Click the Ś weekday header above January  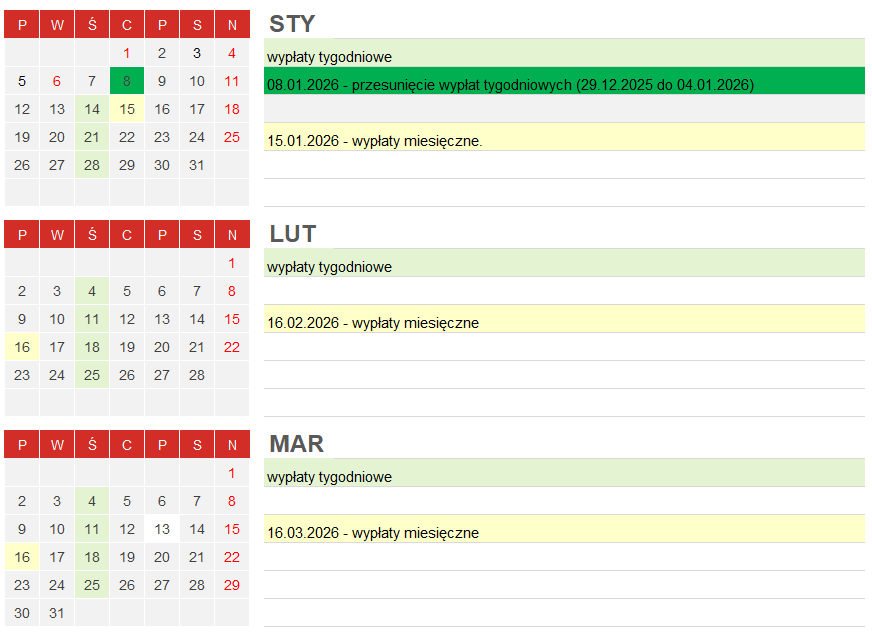coord(92,24)
